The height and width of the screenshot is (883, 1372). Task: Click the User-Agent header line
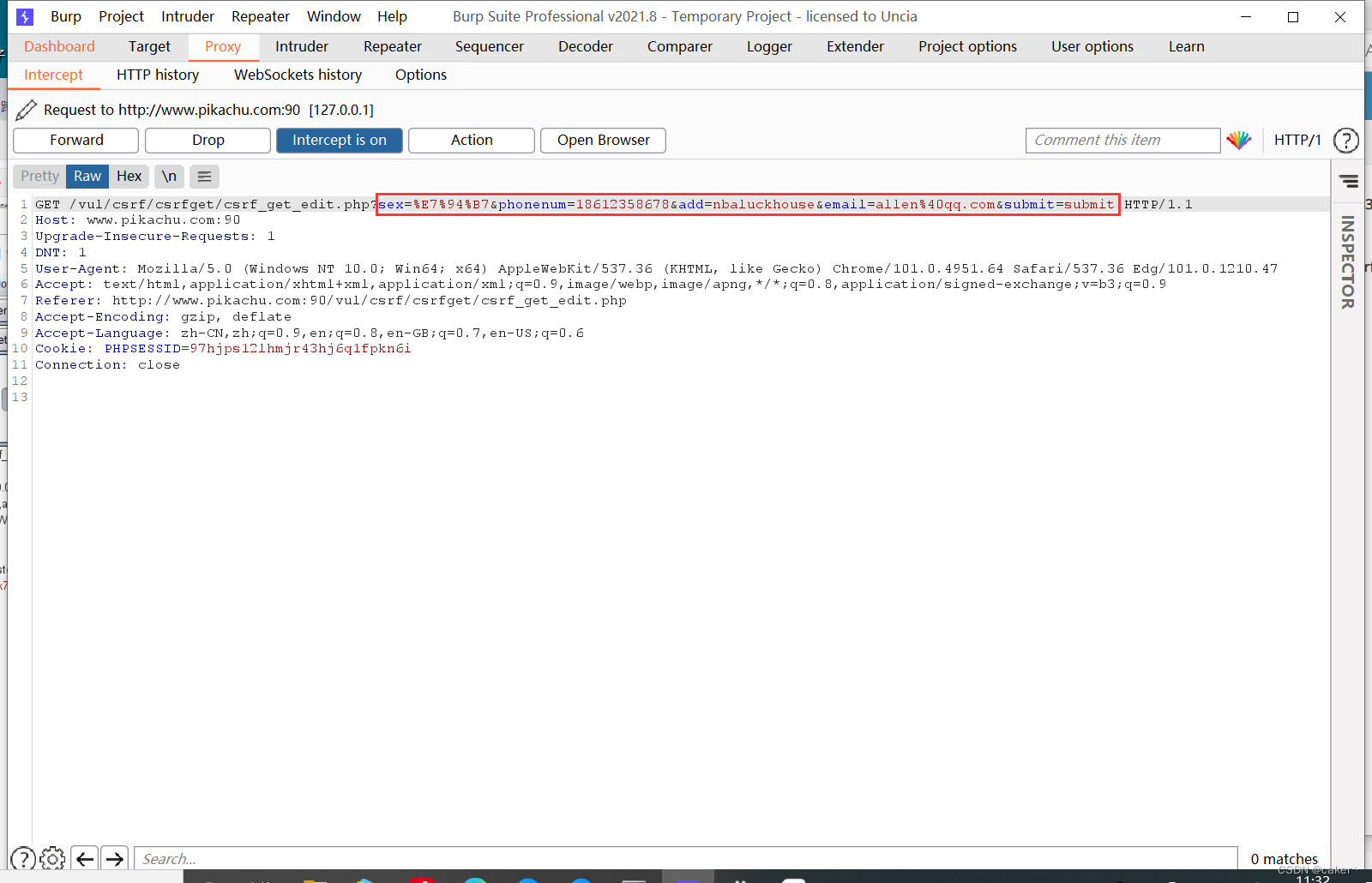click(x=656, y=269)
